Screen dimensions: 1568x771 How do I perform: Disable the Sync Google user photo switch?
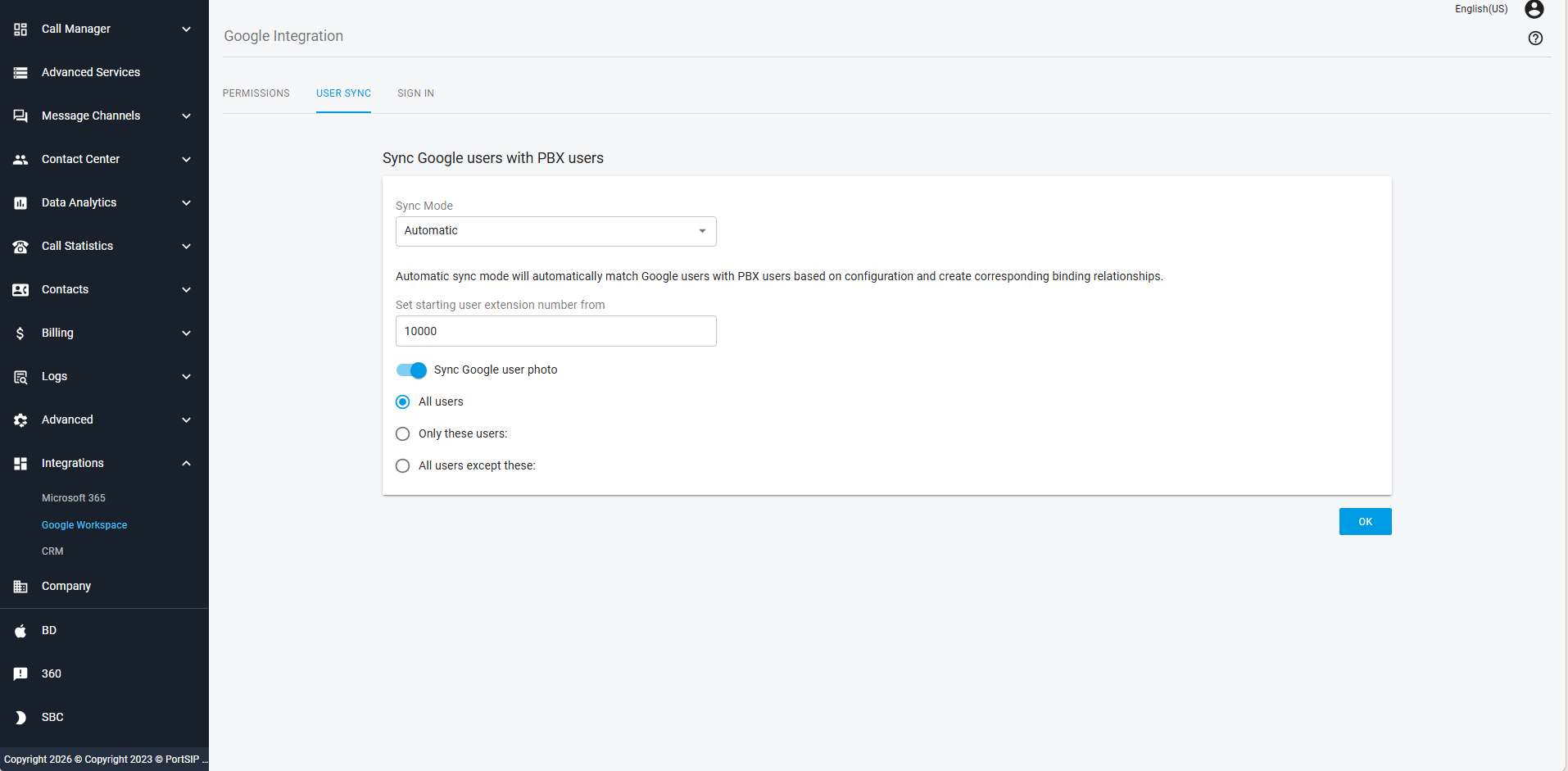coord(411,370)
